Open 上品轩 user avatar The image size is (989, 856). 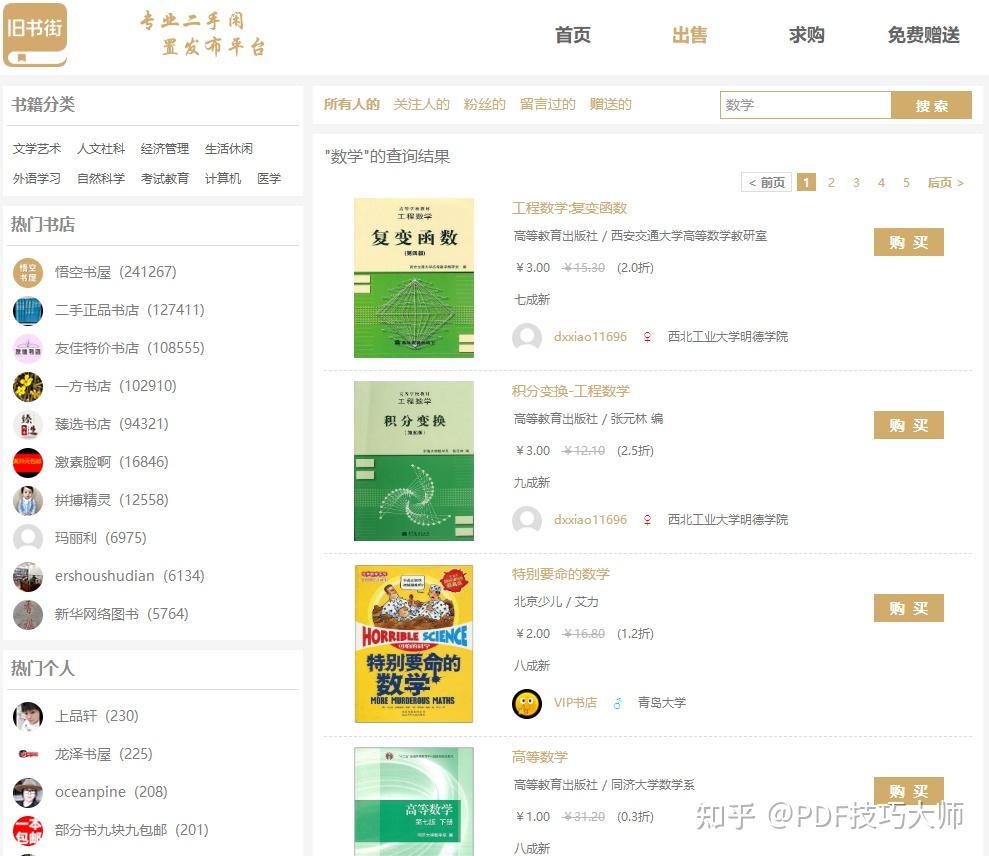[x=28, y=717]
